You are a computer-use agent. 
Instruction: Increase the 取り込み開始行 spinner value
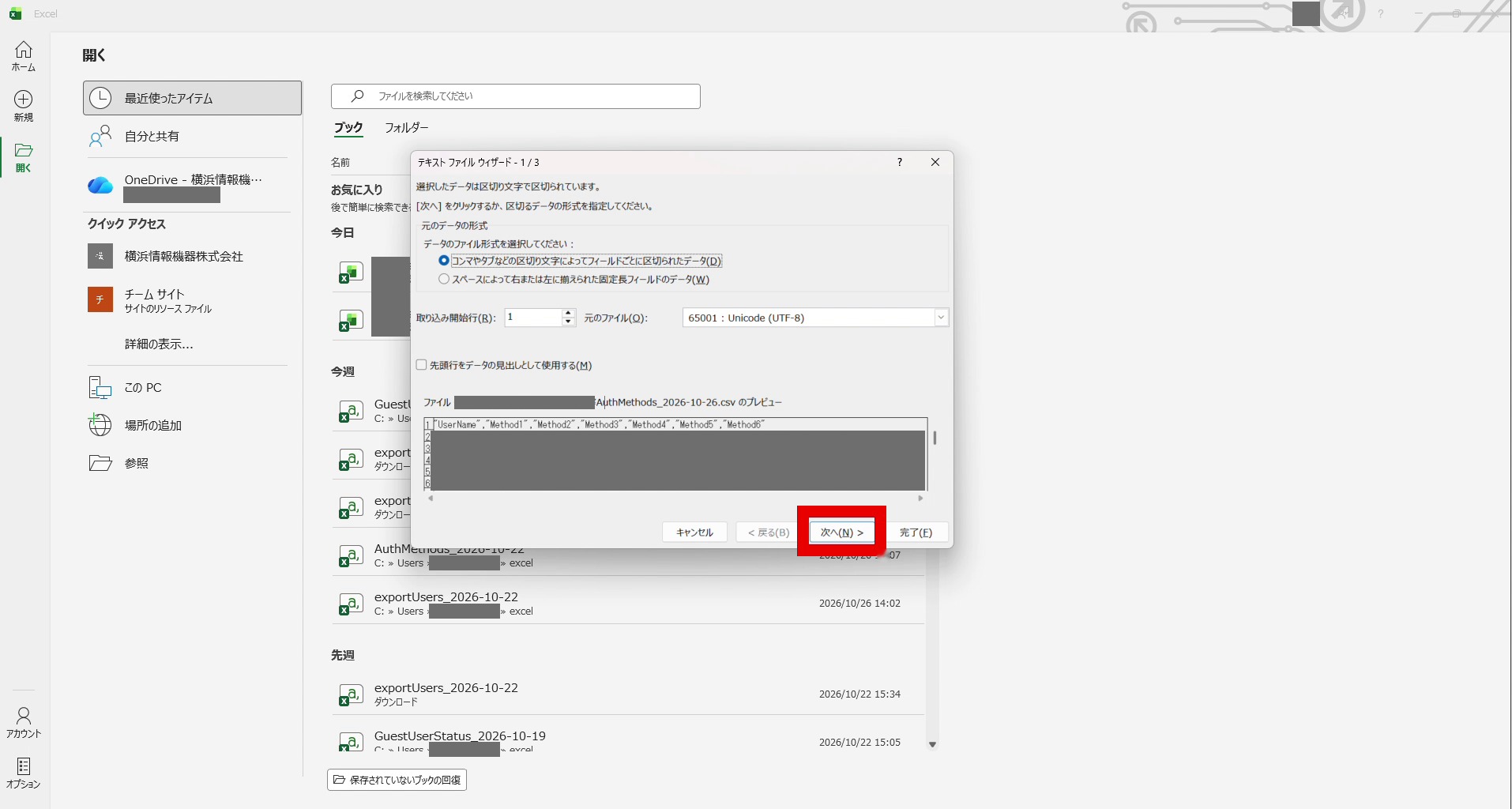[568, 313]
